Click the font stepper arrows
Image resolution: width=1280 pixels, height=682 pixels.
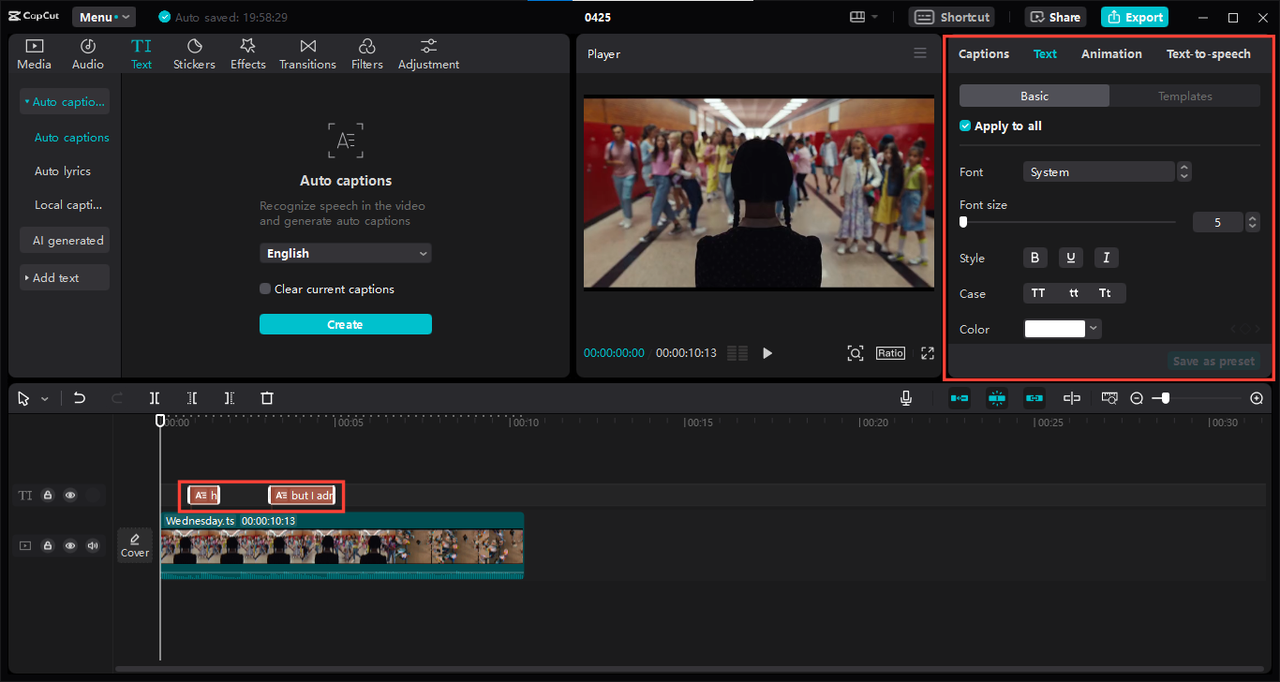1184,172
